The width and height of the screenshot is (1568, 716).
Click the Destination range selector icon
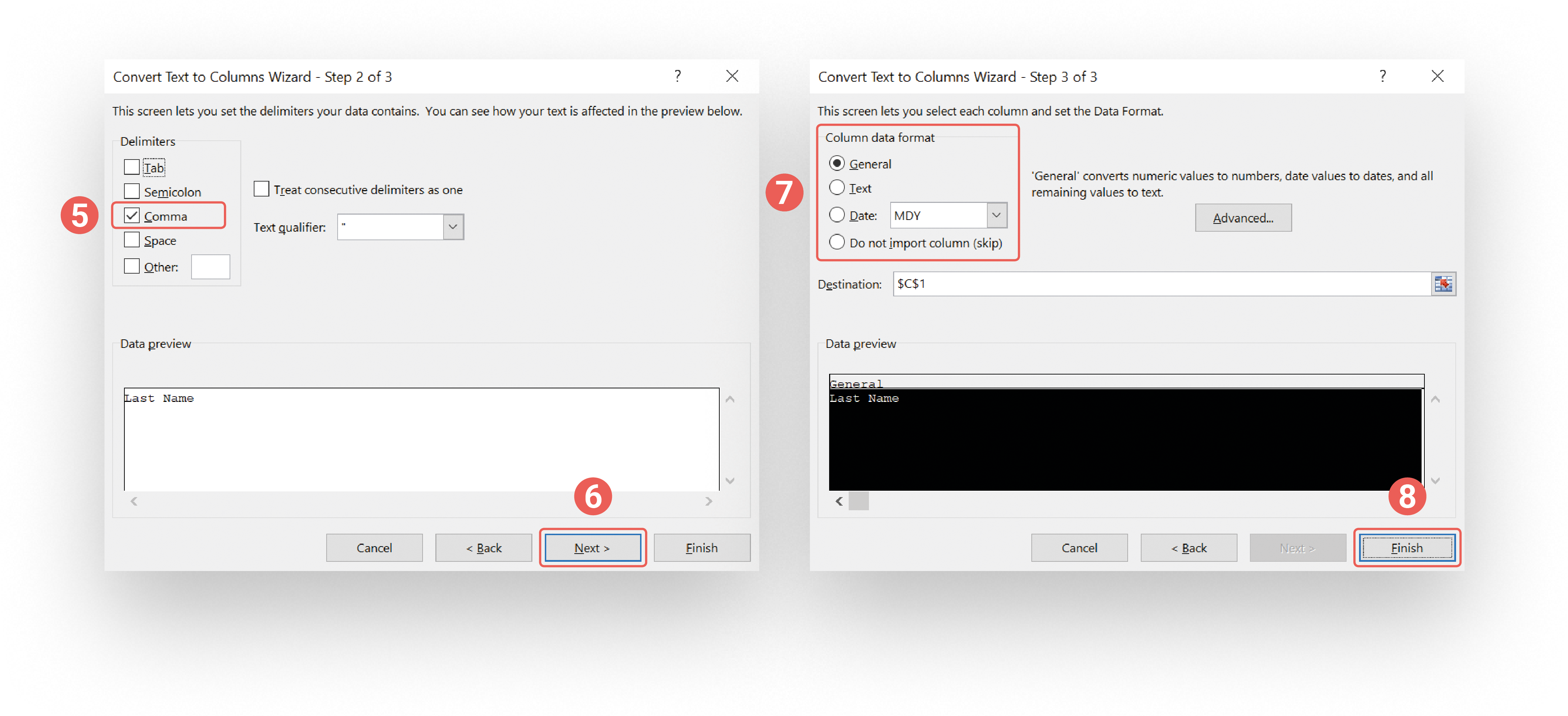point(1443,284)
